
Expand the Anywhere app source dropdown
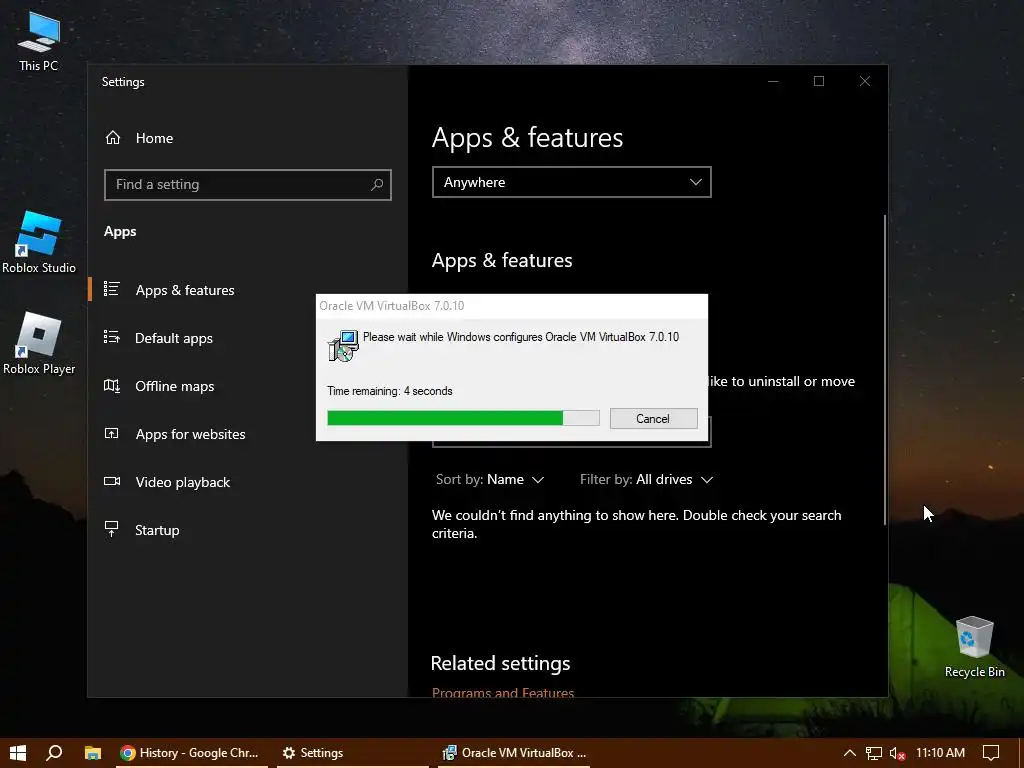571,182
